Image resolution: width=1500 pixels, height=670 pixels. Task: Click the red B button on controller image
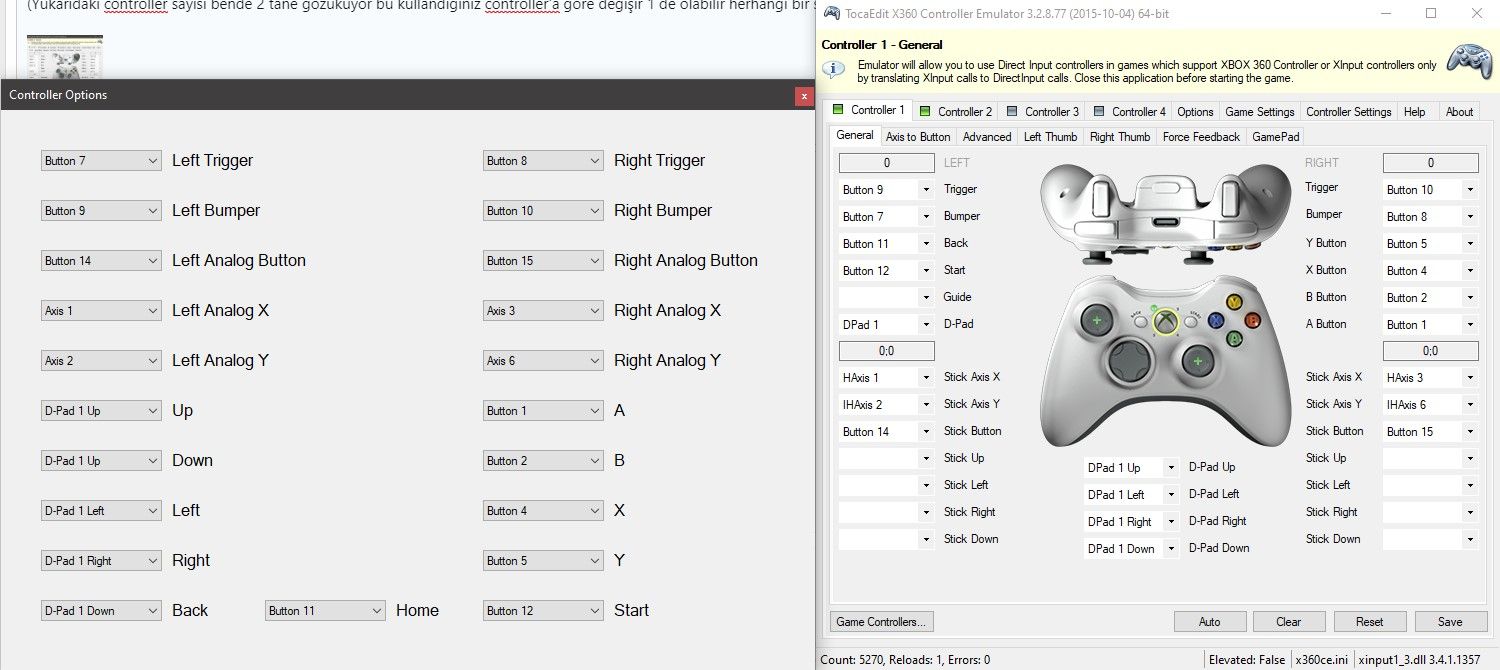[1251, 320]
